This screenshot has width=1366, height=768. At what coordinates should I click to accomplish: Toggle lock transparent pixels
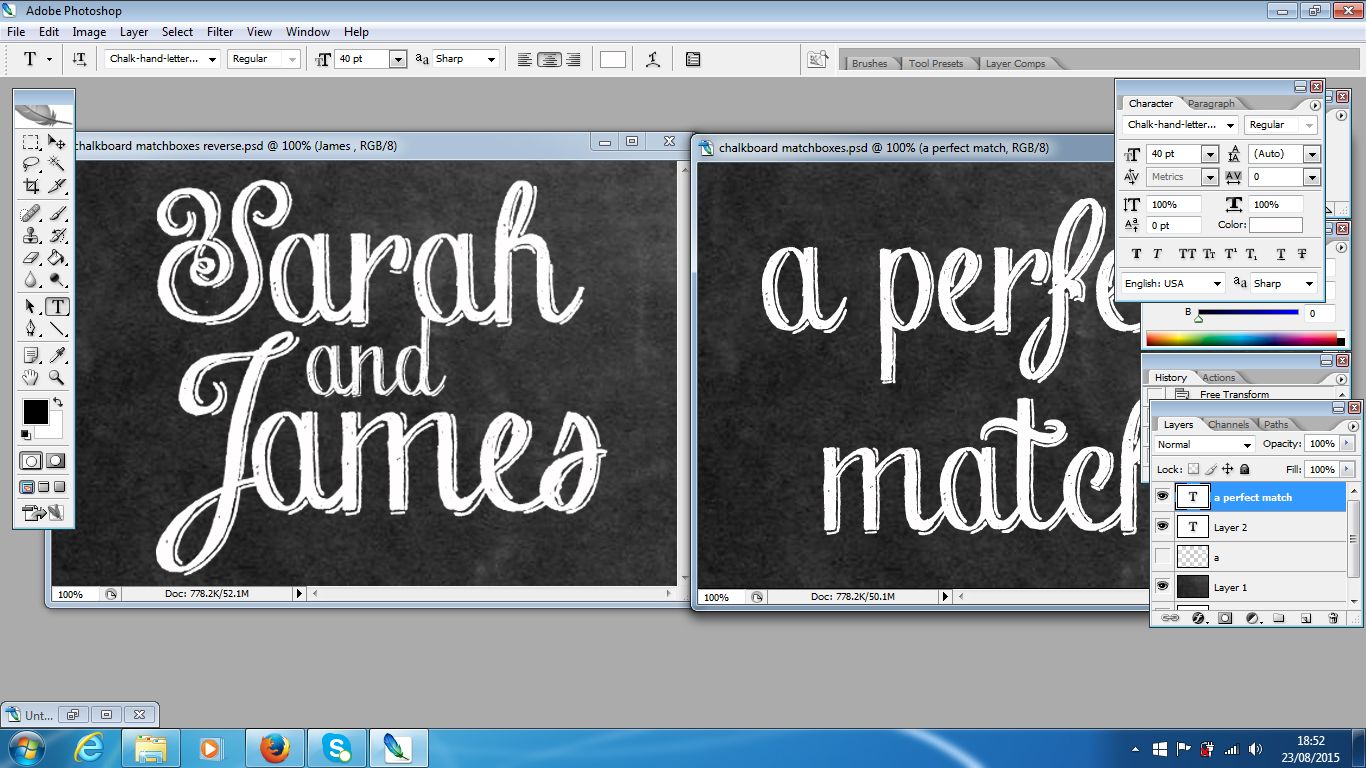[1193, 469]
